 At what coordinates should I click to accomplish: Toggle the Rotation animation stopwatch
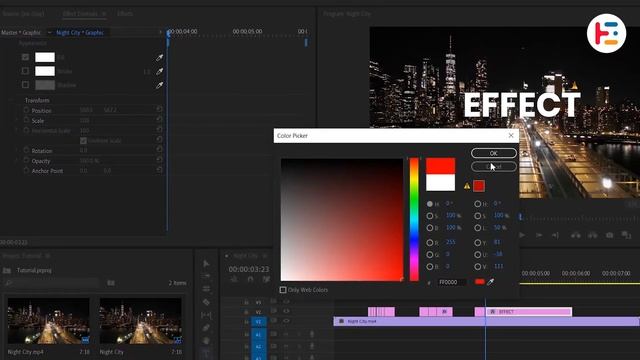pyautogui.click(x=26, y=150)
